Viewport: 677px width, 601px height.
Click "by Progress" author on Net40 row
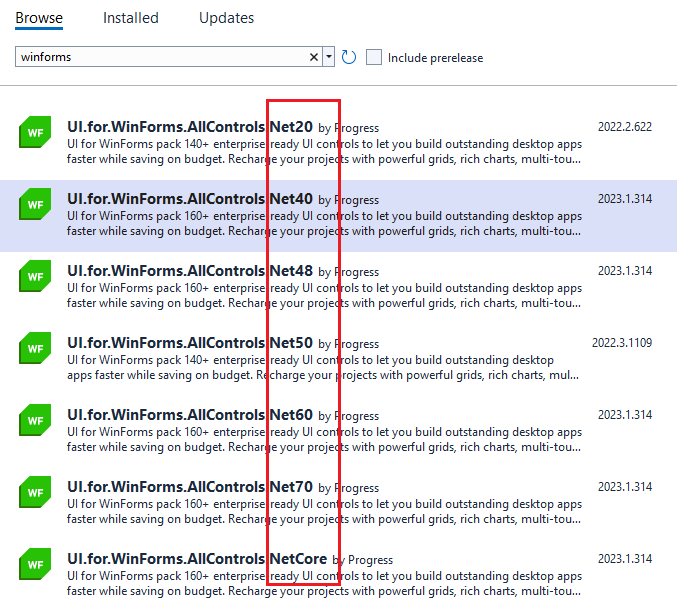click(348, 200)
